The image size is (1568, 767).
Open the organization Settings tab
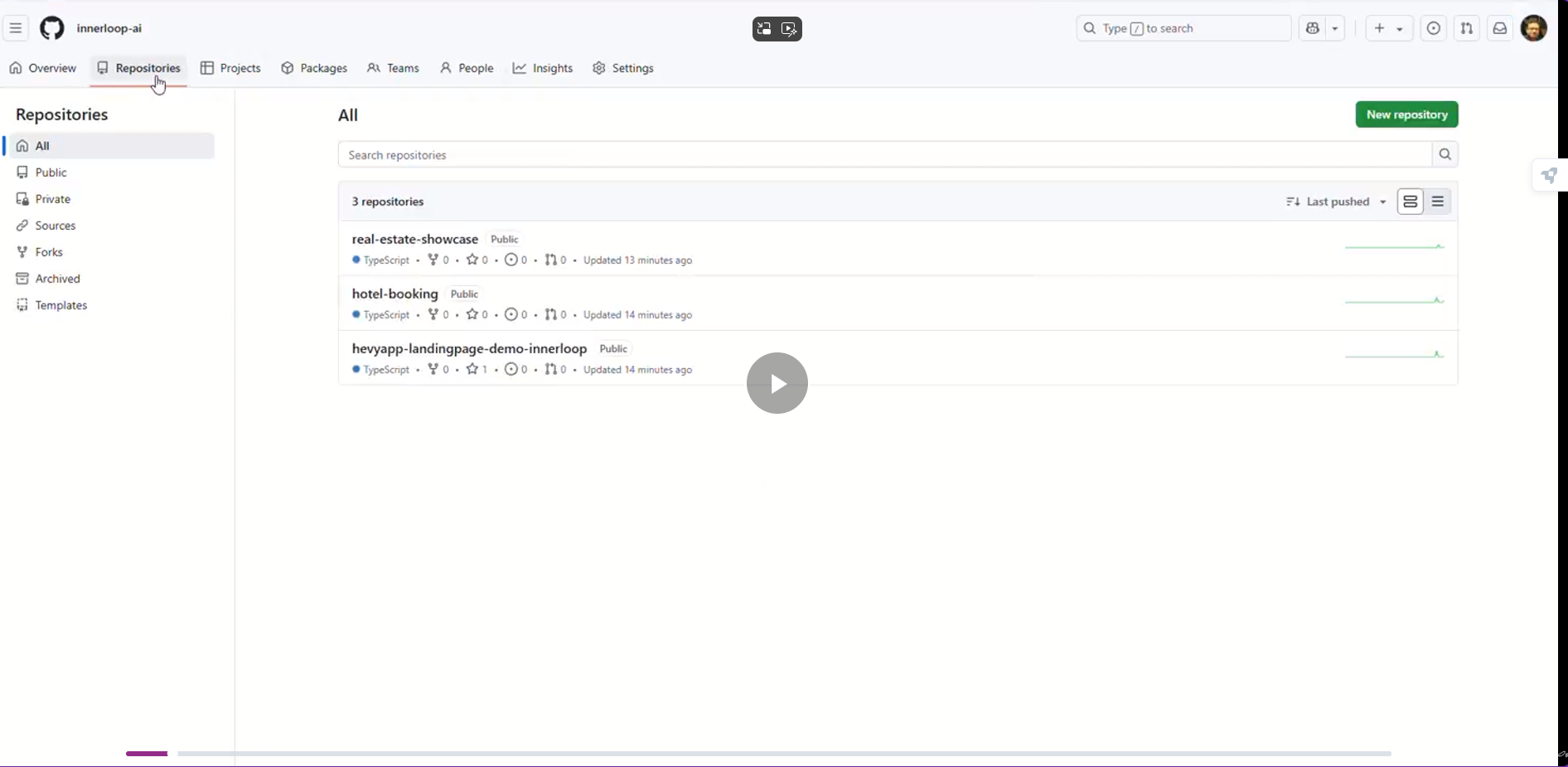[x=623, y=68]
